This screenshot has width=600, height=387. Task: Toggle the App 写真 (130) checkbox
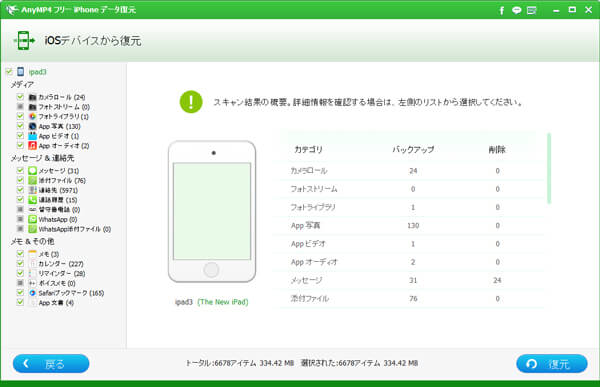click(x=20, y=126)
